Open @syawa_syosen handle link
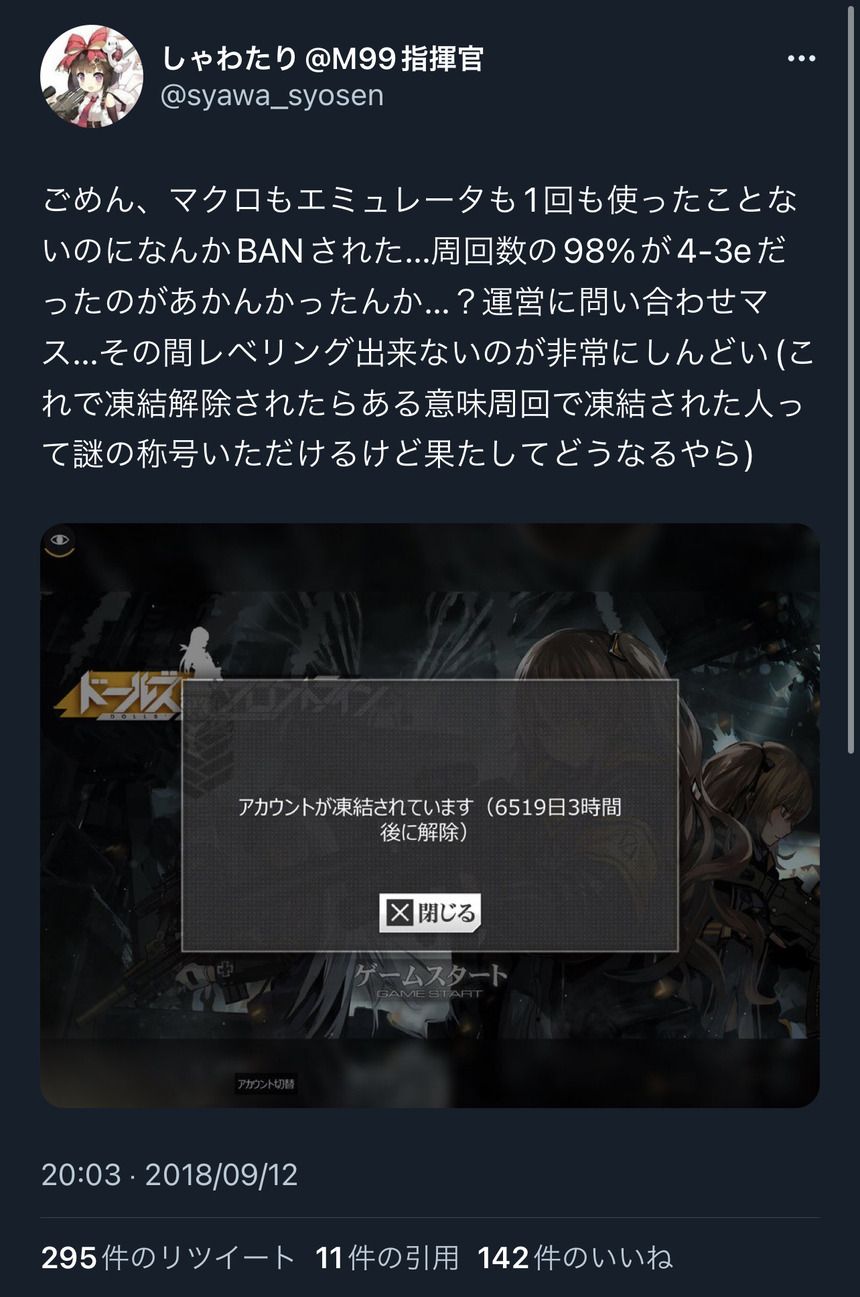 [x=271, y=96]
